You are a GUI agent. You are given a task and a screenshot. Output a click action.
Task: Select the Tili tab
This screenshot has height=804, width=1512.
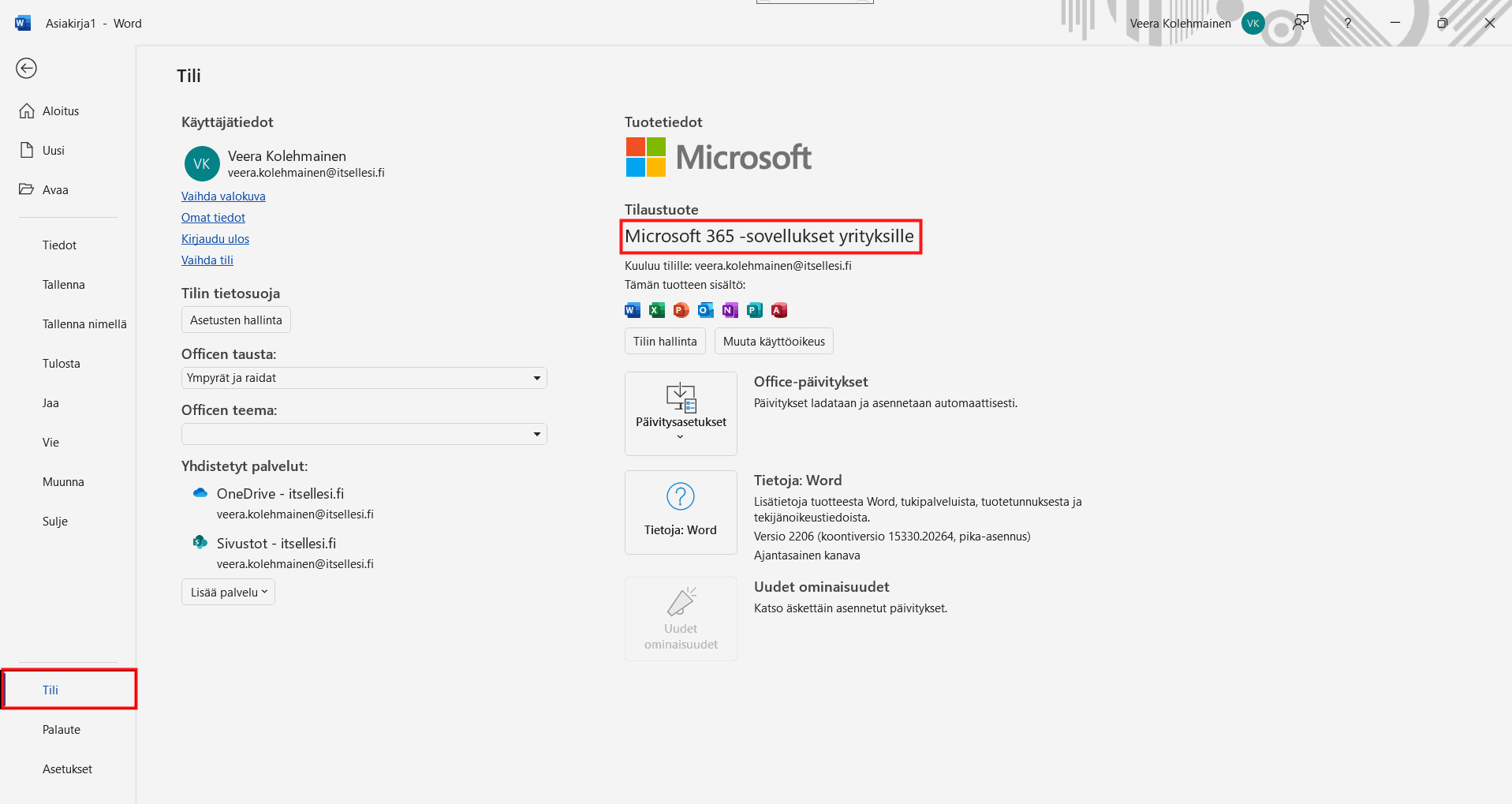pos(69,690)
